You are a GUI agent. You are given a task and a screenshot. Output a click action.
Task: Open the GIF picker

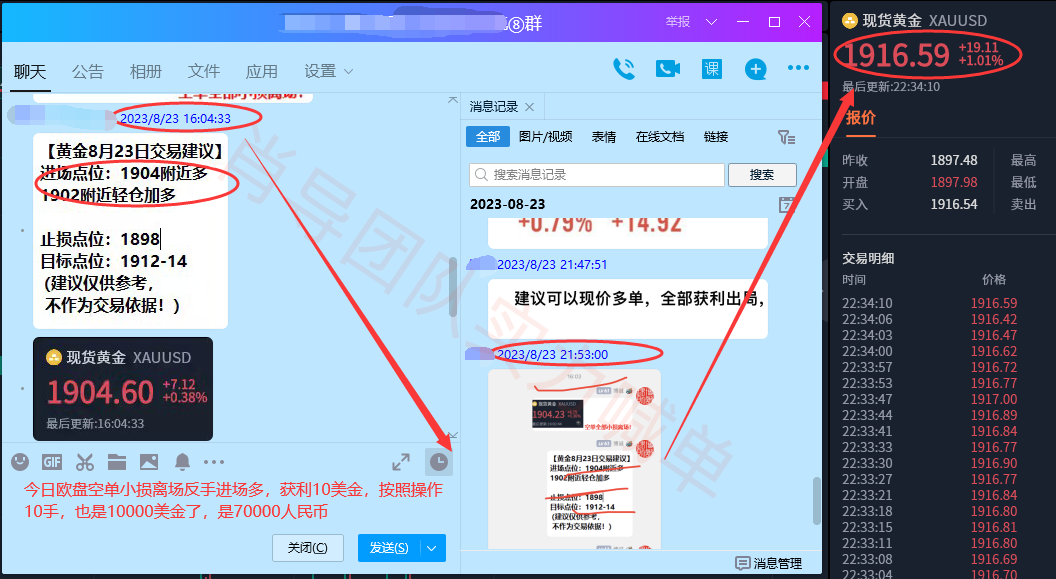click(x=52, y=462)
